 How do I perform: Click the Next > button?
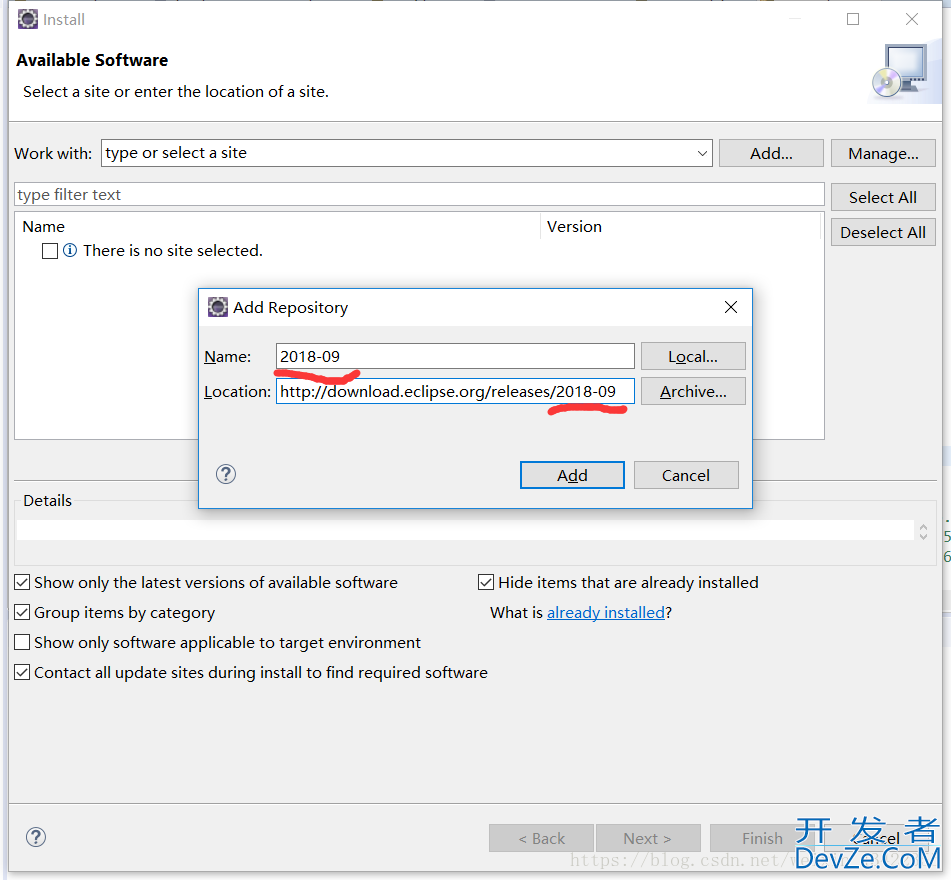[648, 838]
